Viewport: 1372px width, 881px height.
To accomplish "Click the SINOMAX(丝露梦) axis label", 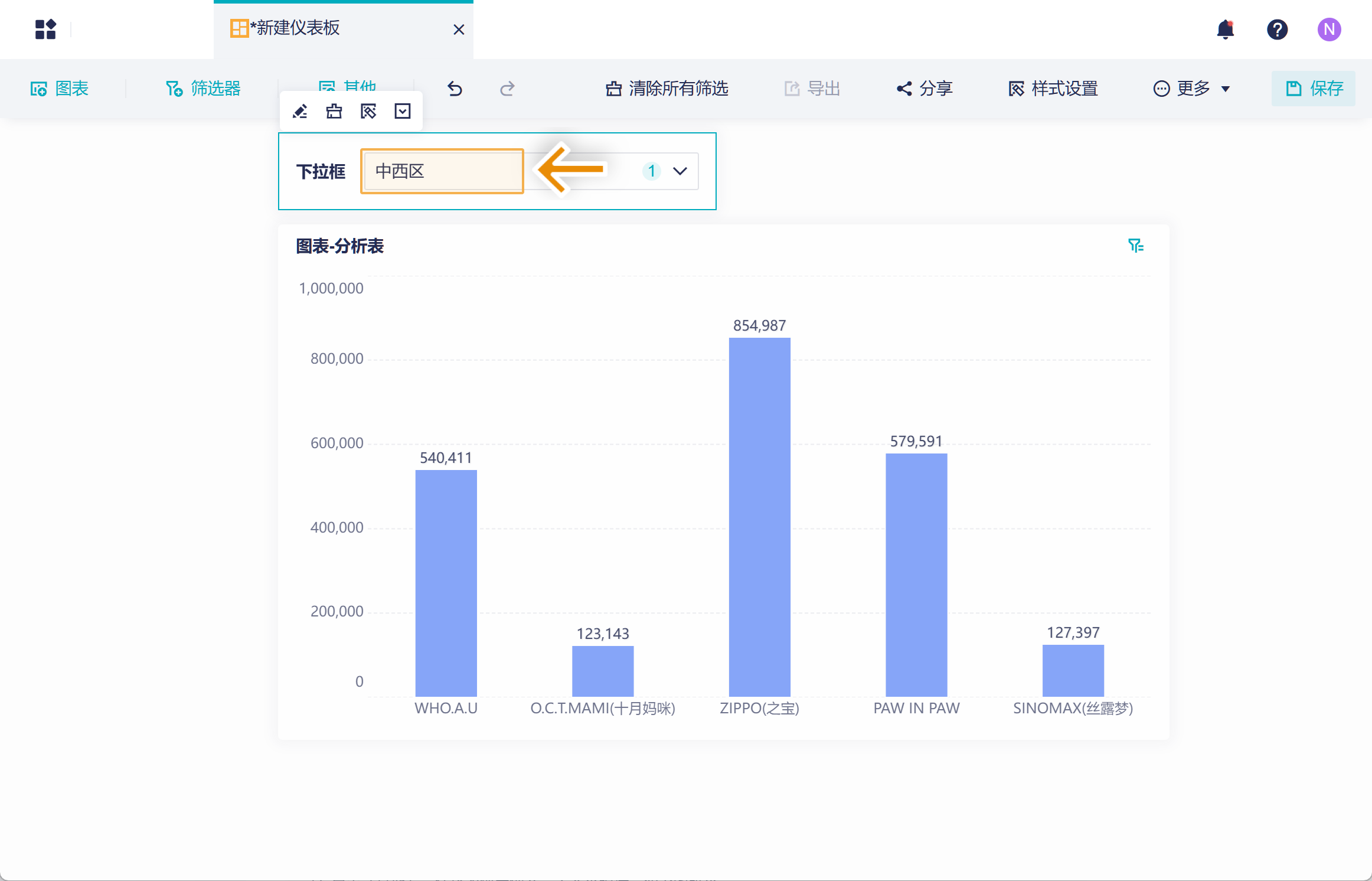I will (1073, 708).
